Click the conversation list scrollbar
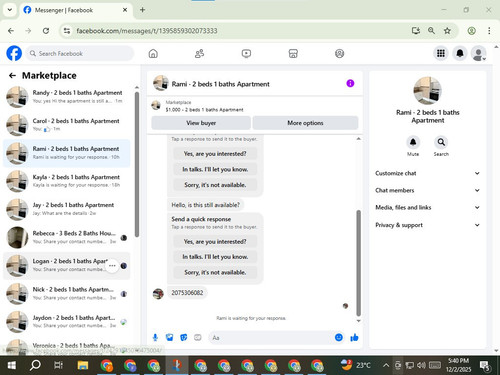This screenshot has height=375, width=500. click(x=137, y=164)
